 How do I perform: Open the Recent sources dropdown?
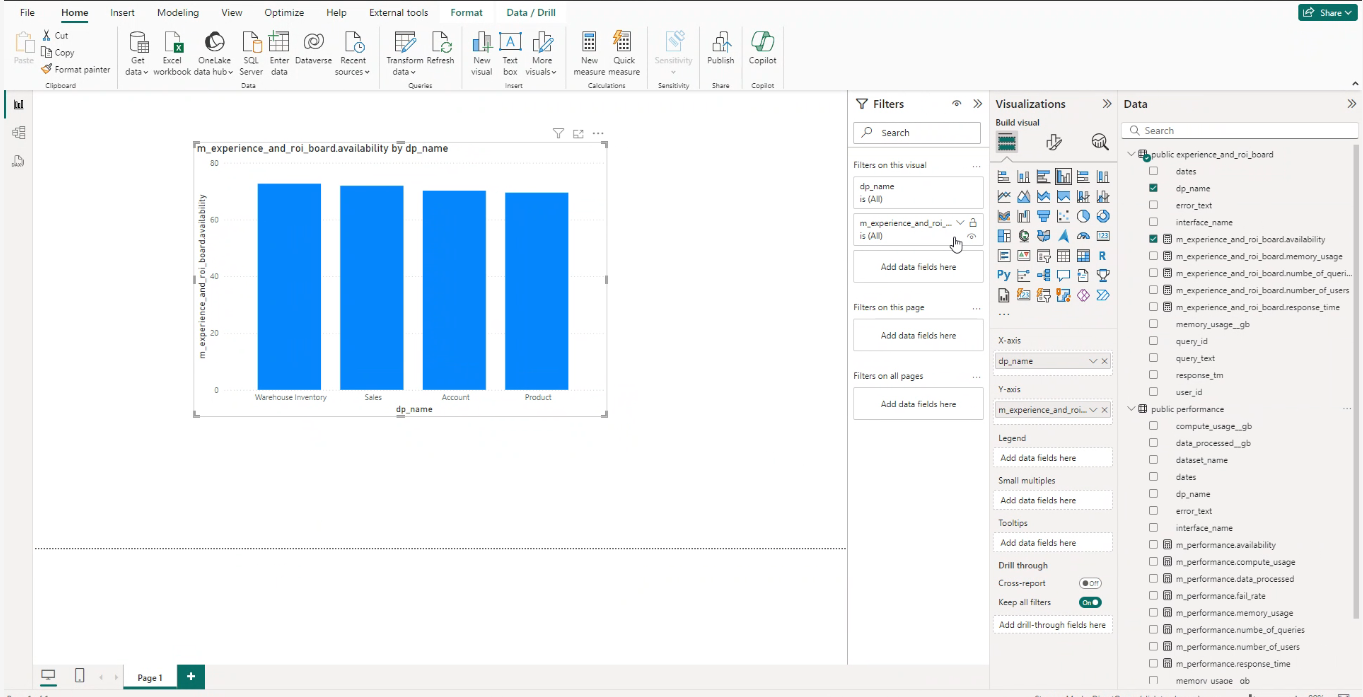(x=352, y=54)
